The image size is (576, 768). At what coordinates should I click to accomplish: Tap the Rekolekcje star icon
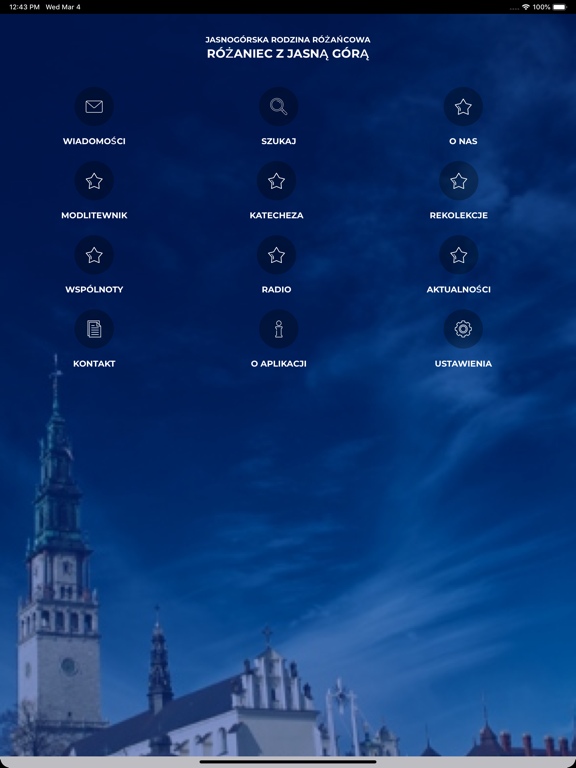tap(459, 181)
